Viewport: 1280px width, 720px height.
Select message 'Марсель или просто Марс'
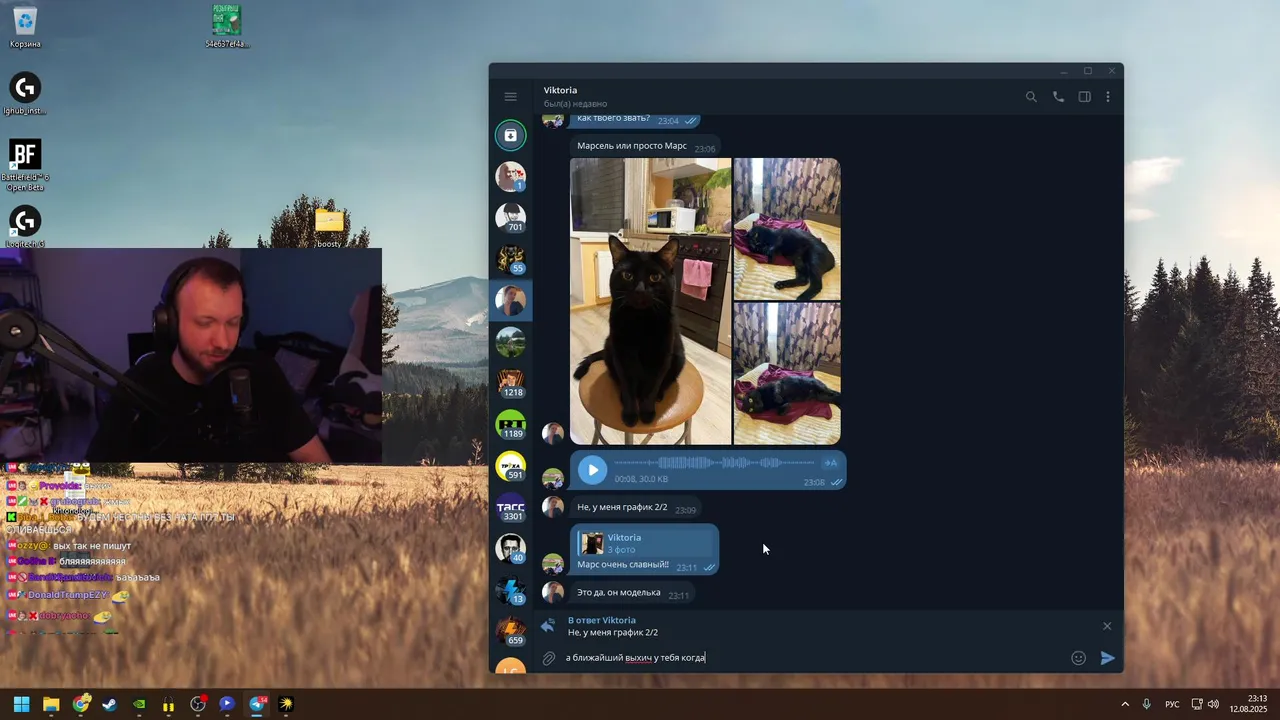(645, 146)
